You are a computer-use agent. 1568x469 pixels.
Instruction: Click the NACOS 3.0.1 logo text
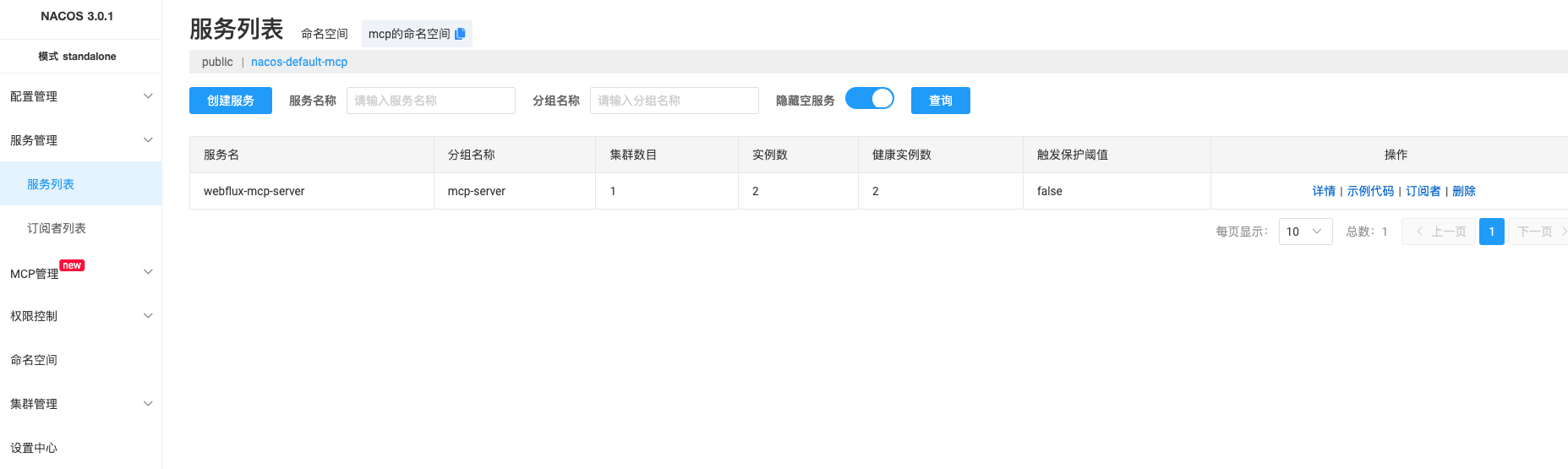point(77,16)
